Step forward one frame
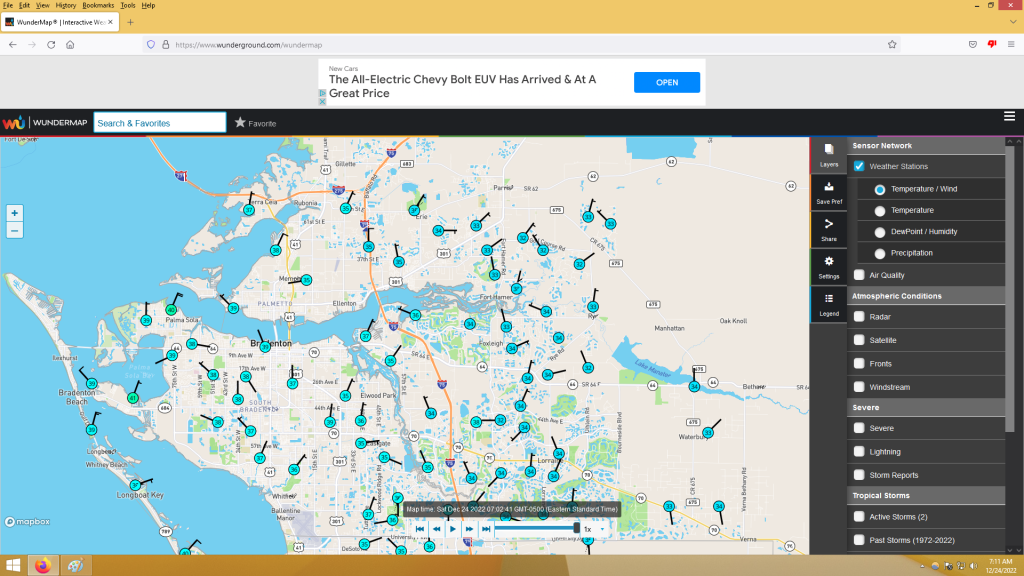1024x576 pixels. click(x=469, y=529)
